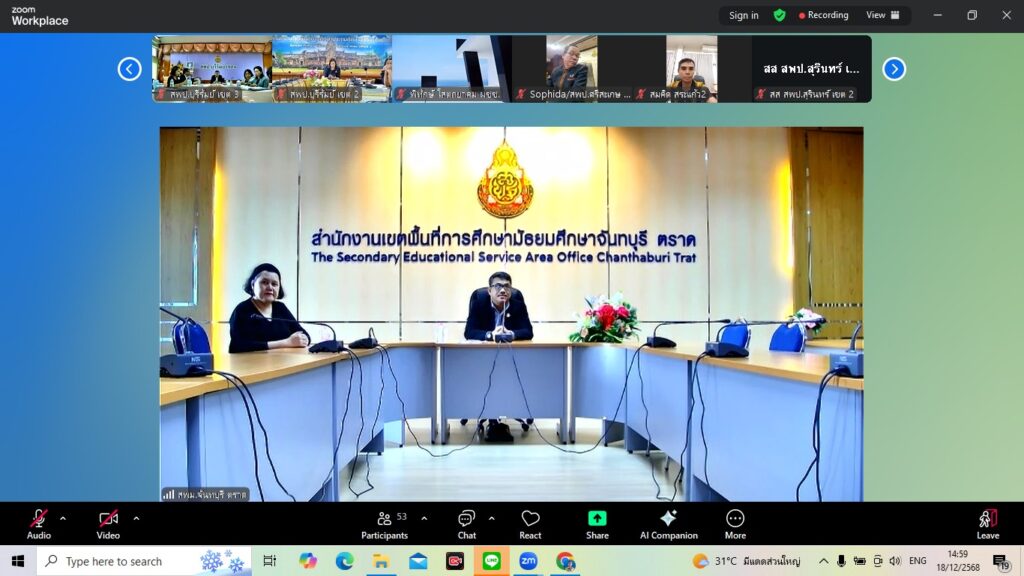Open the AI Companion
Image resolution: width=1024 pixels, height=576 pixels.
668,519
